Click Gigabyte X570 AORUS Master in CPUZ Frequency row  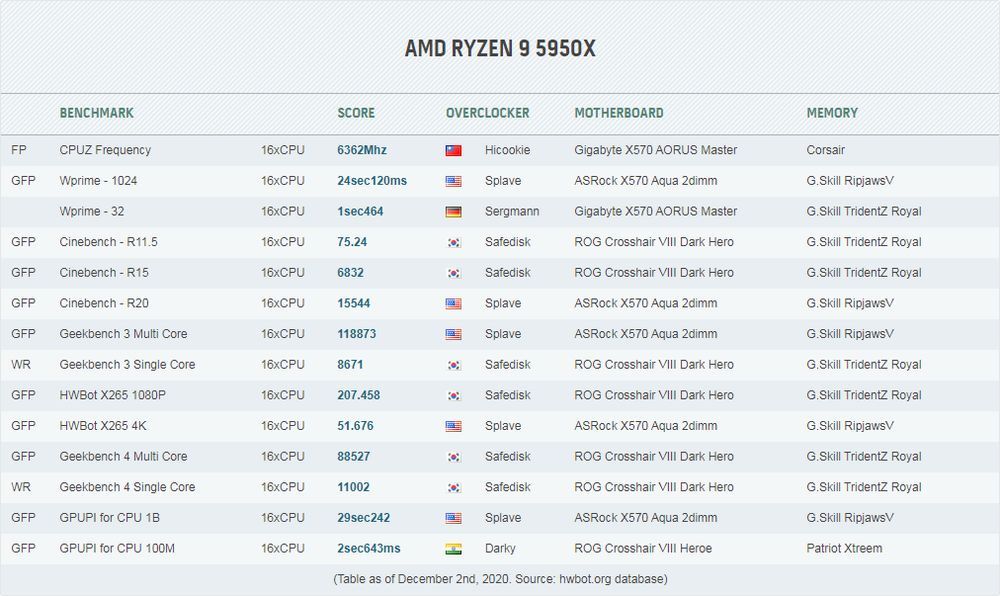656,150
